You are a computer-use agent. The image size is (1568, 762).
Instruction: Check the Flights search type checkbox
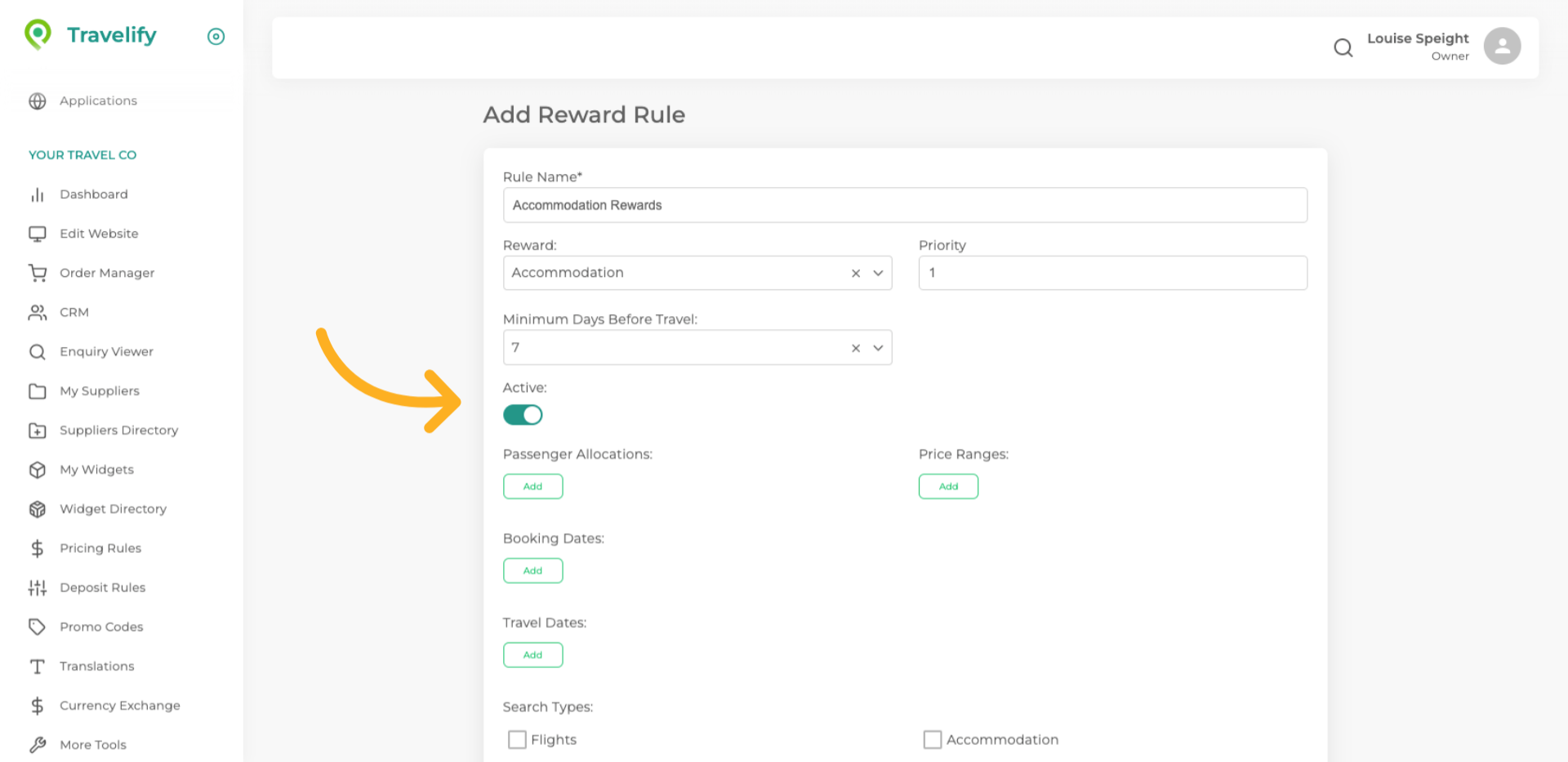pos(517,740)
